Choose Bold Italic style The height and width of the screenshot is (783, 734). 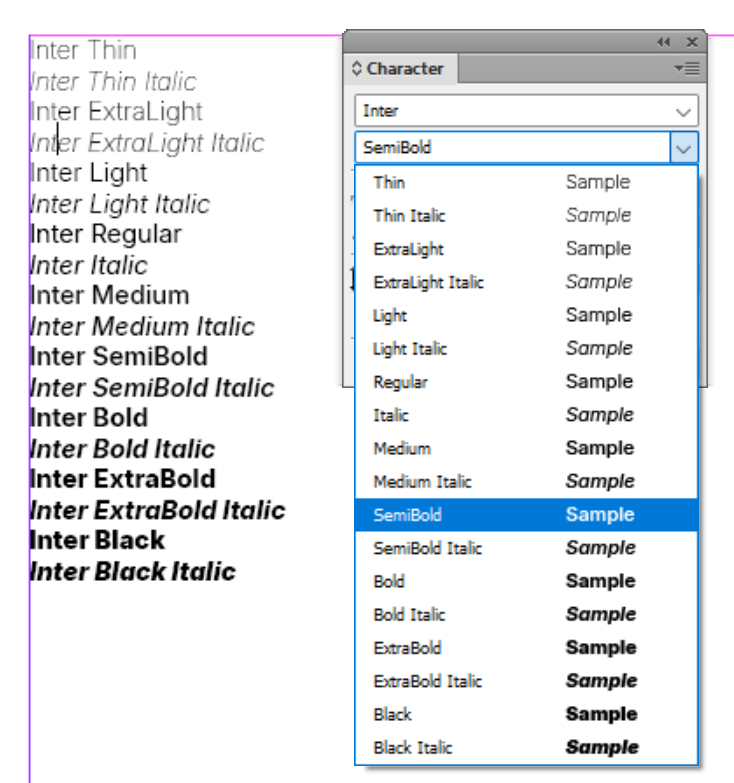(526, 615)
